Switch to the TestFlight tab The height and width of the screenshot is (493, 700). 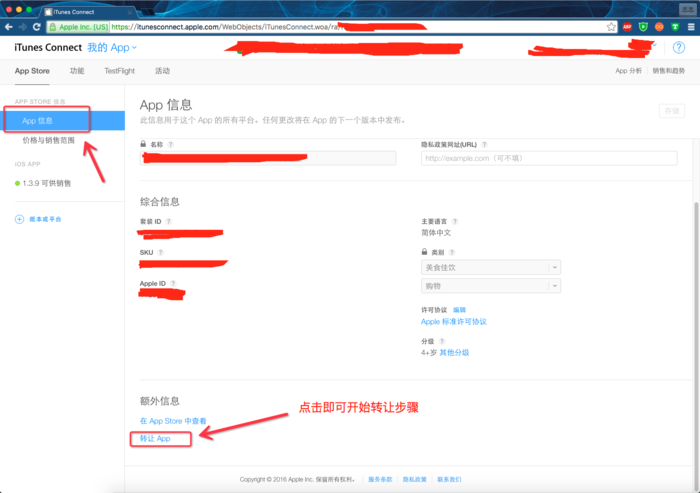coord(119,71)
